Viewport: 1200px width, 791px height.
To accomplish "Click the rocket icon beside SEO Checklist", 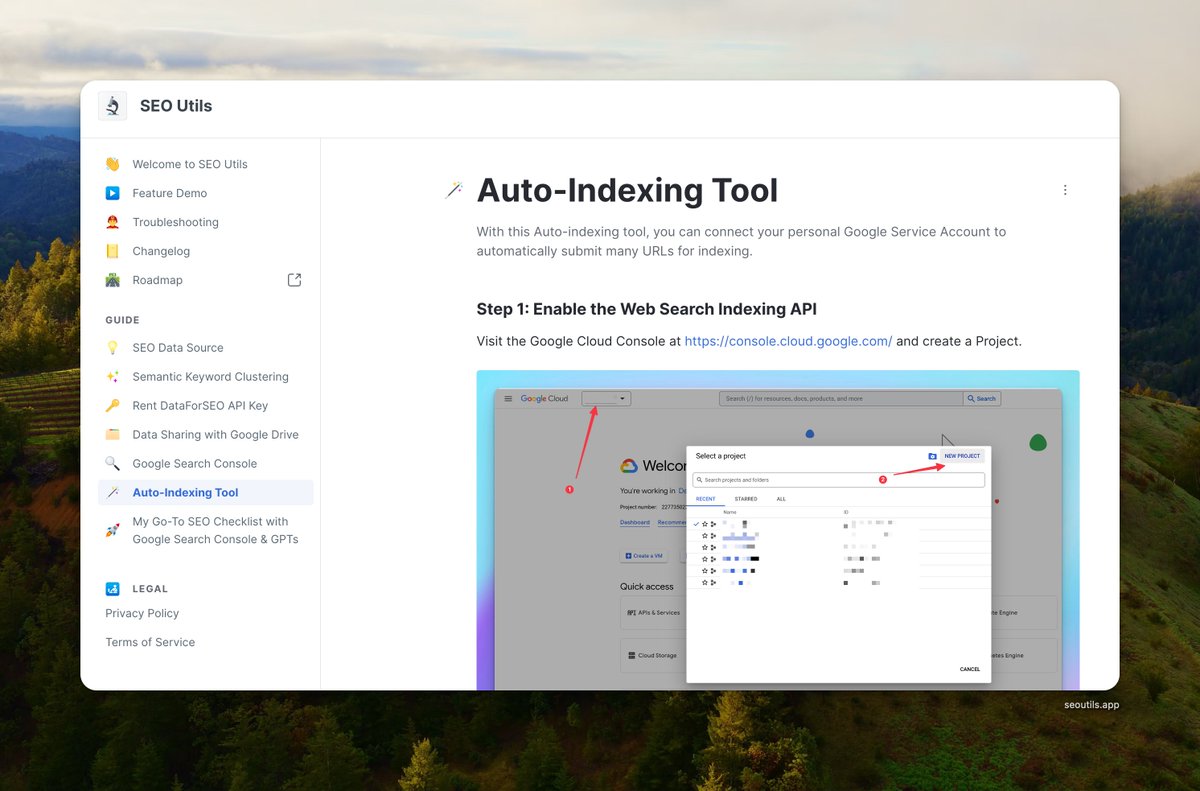I will (113, 530).
